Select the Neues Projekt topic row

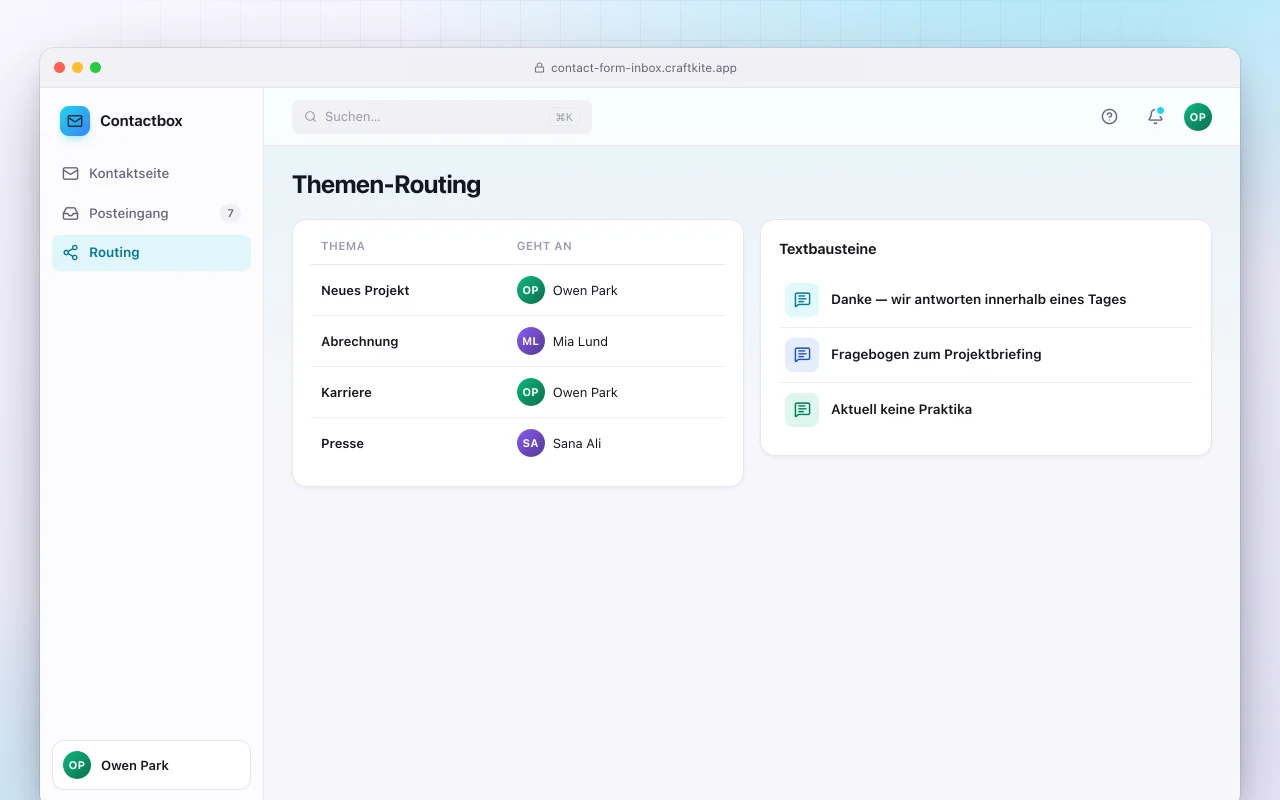coord(518,290)
